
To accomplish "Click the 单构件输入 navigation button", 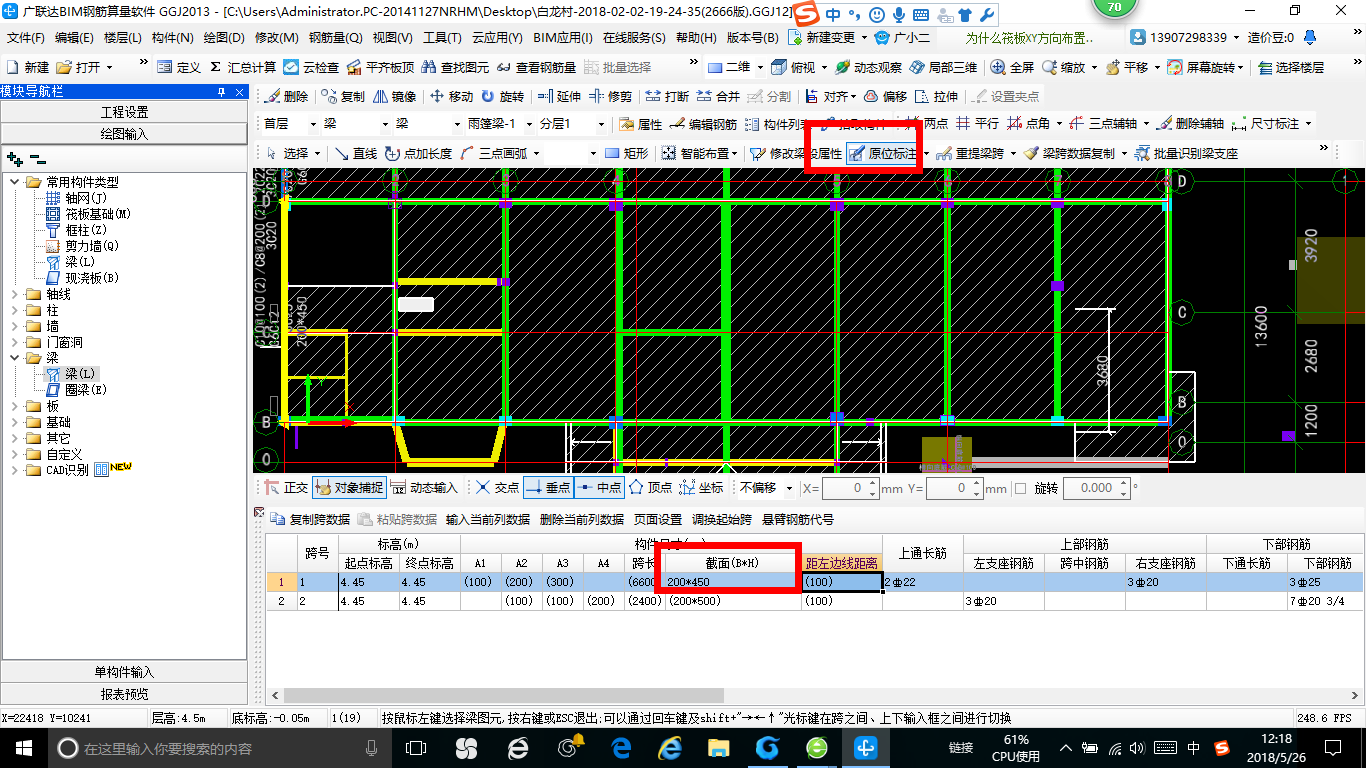I will pyautogui.click(x=124, y=672).
